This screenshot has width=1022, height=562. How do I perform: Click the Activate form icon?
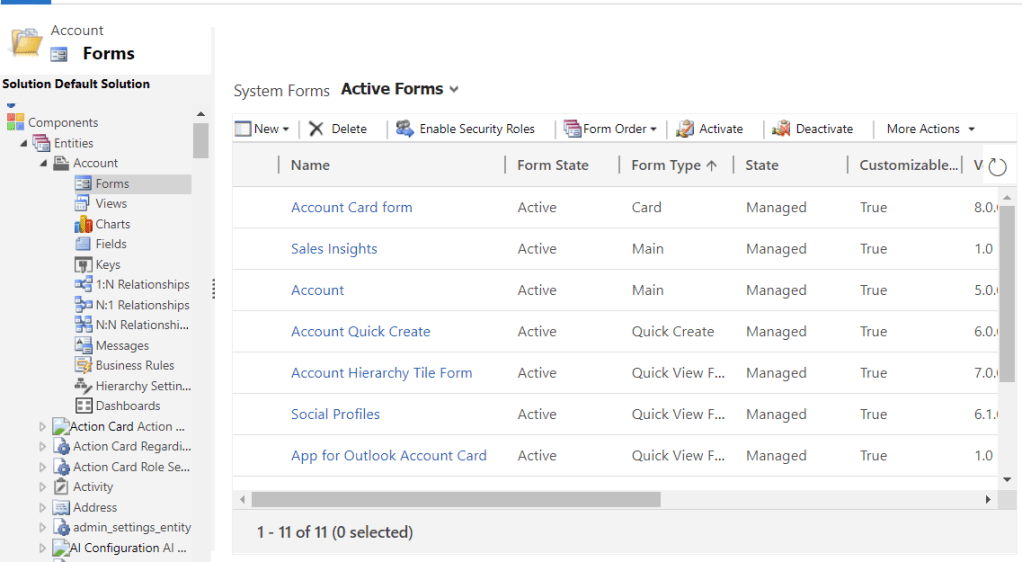coord(685,129)
